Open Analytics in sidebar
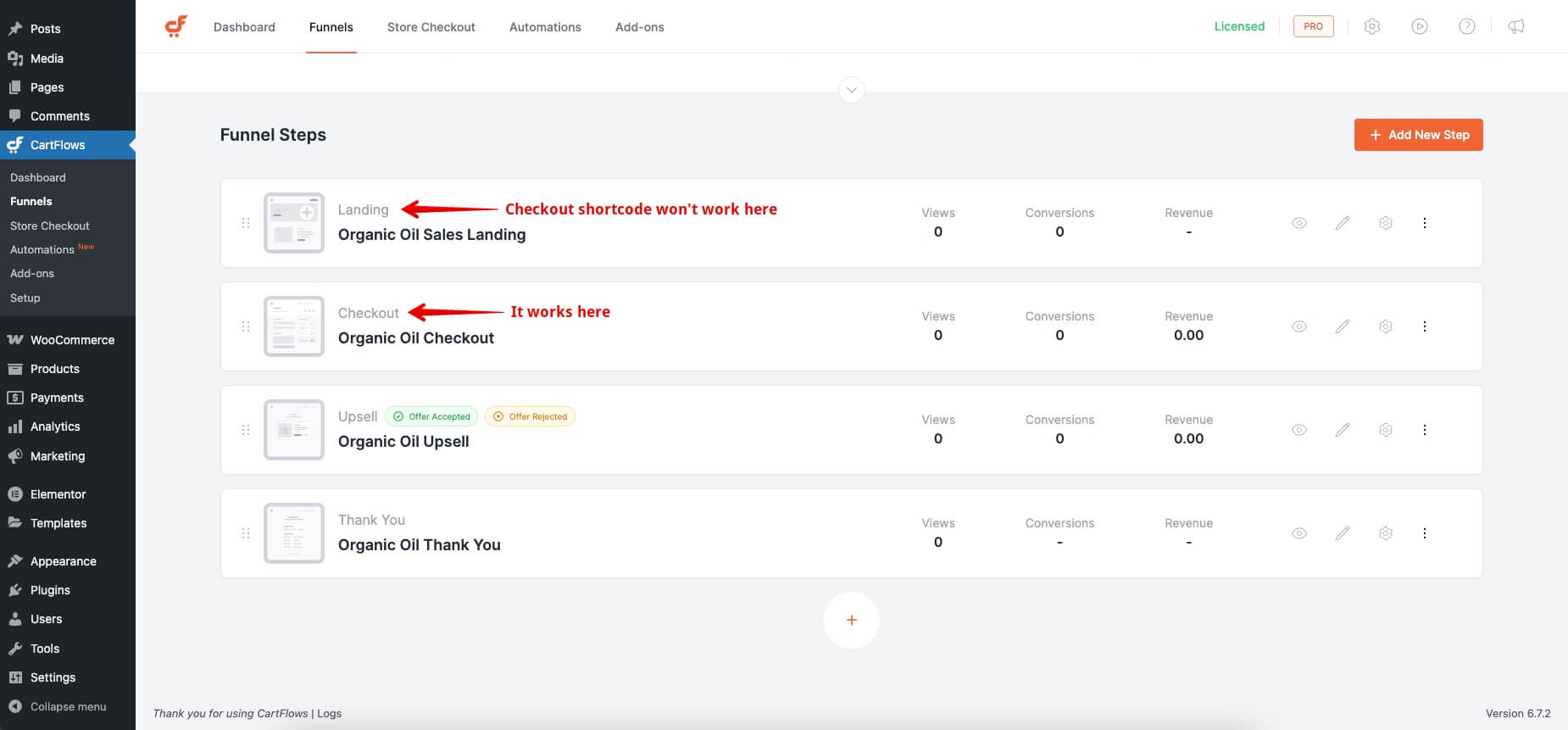 [x=68, y=426]
